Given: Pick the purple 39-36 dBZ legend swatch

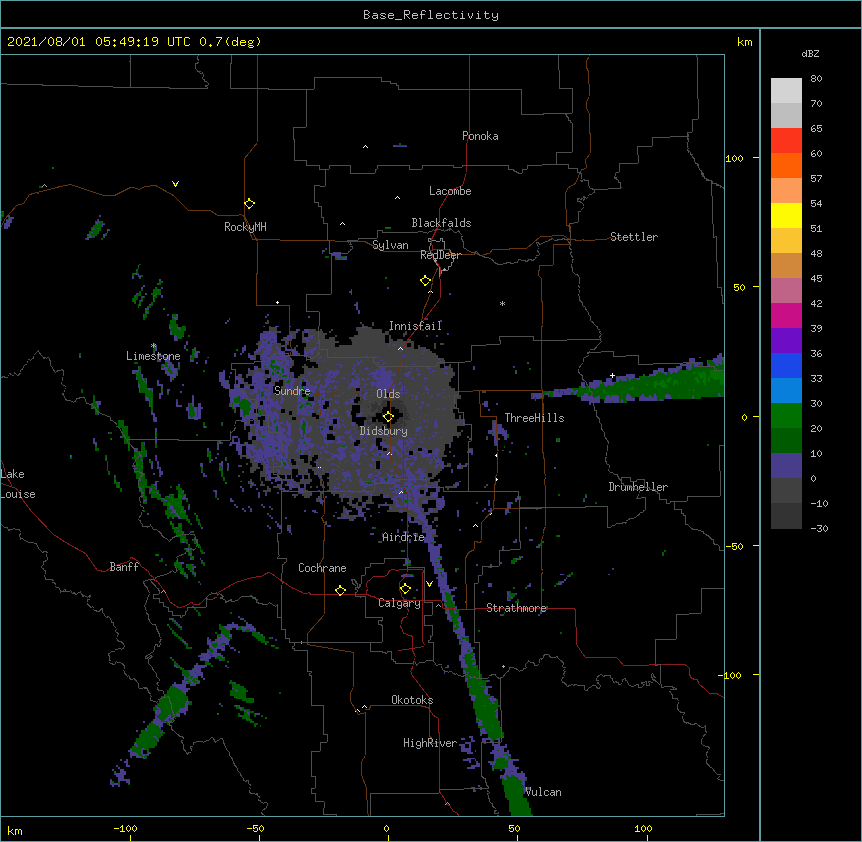Looking at the screenshot, I should click(786, 341).
